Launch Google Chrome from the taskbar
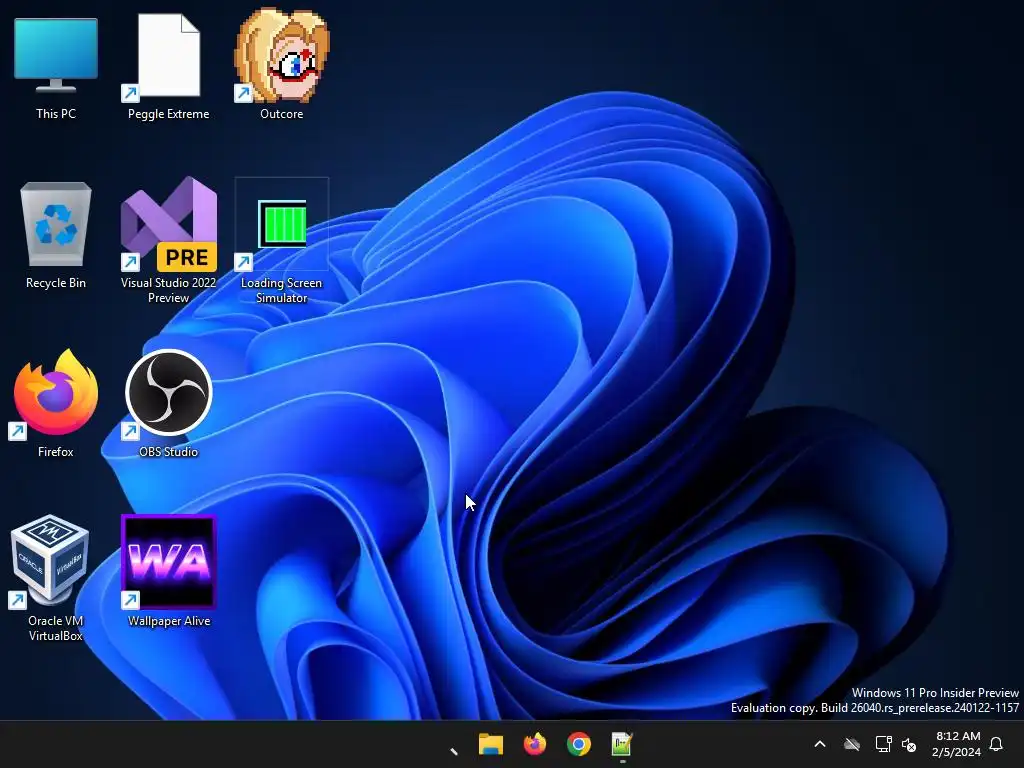Screen dimensions: 1024x768 579,744
